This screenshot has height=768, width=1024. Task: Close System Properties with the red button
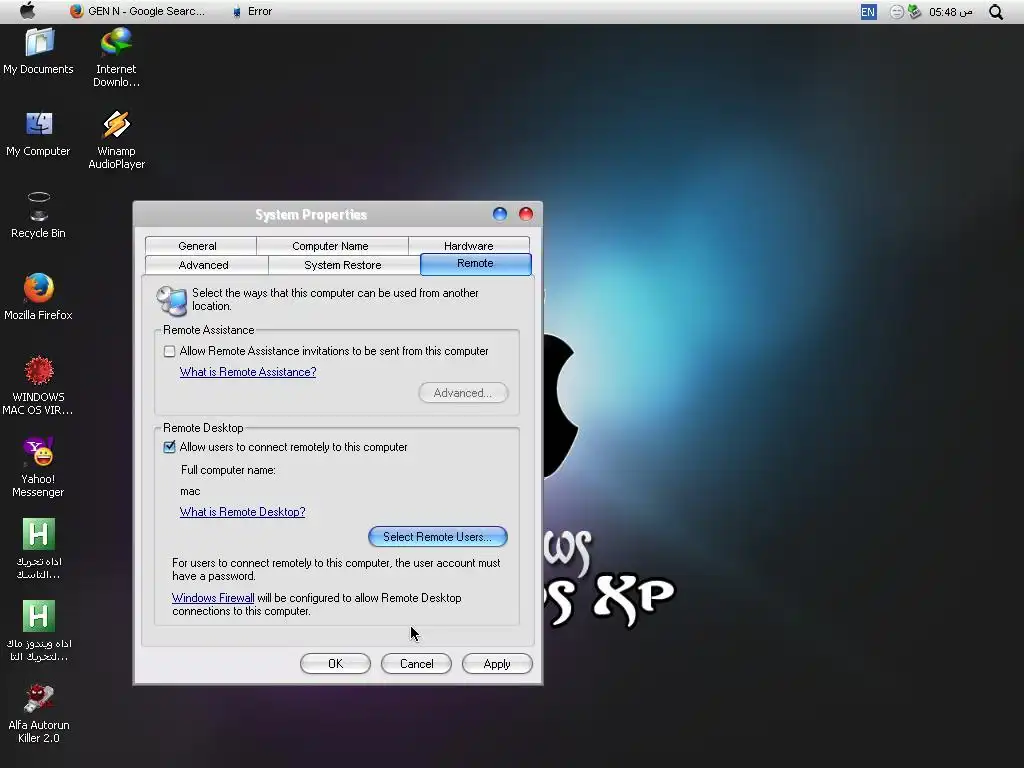tap(526, 214)
